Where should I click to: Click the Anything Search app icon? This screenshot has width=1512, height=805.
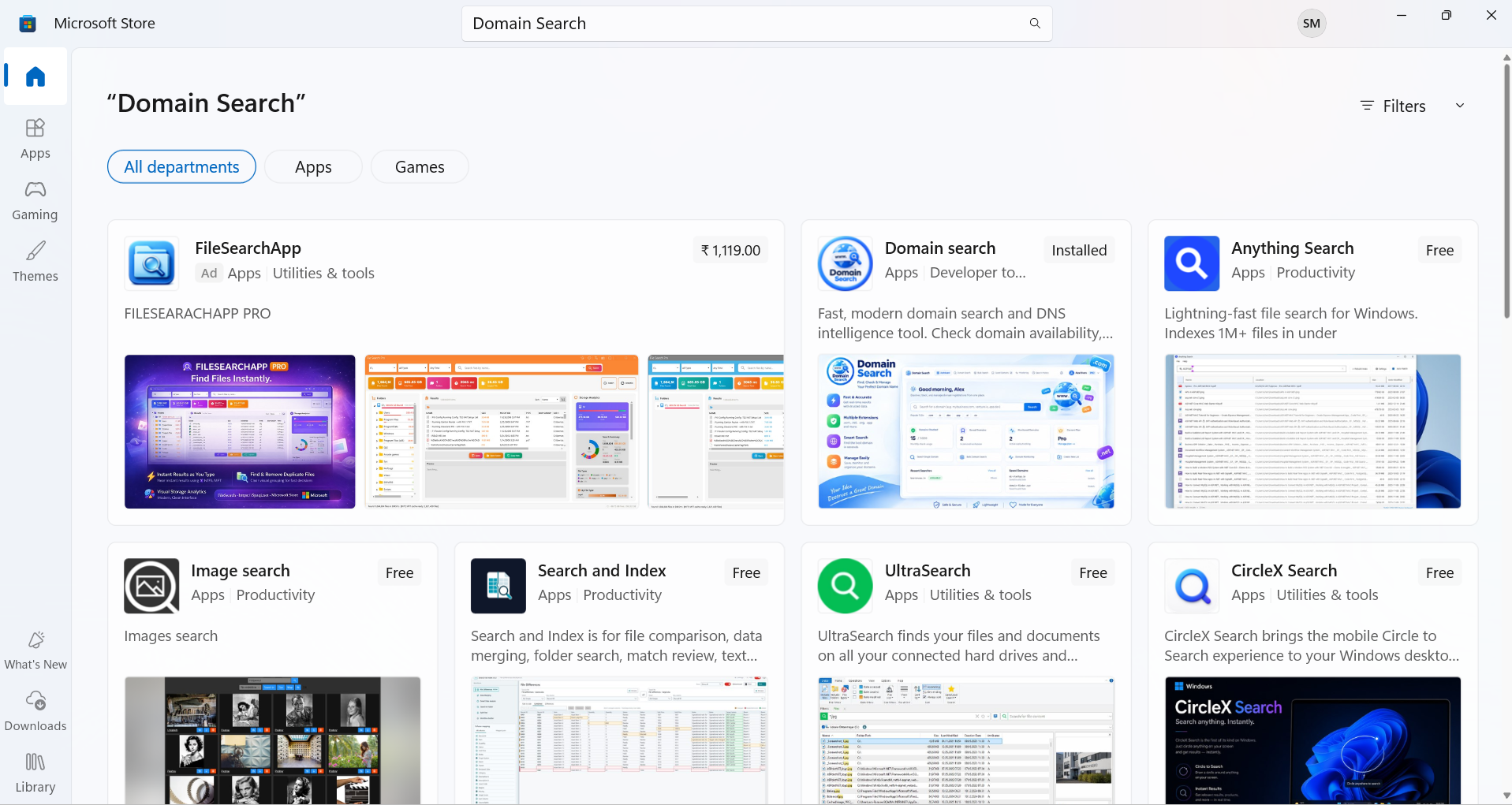tap(1192, 263)
